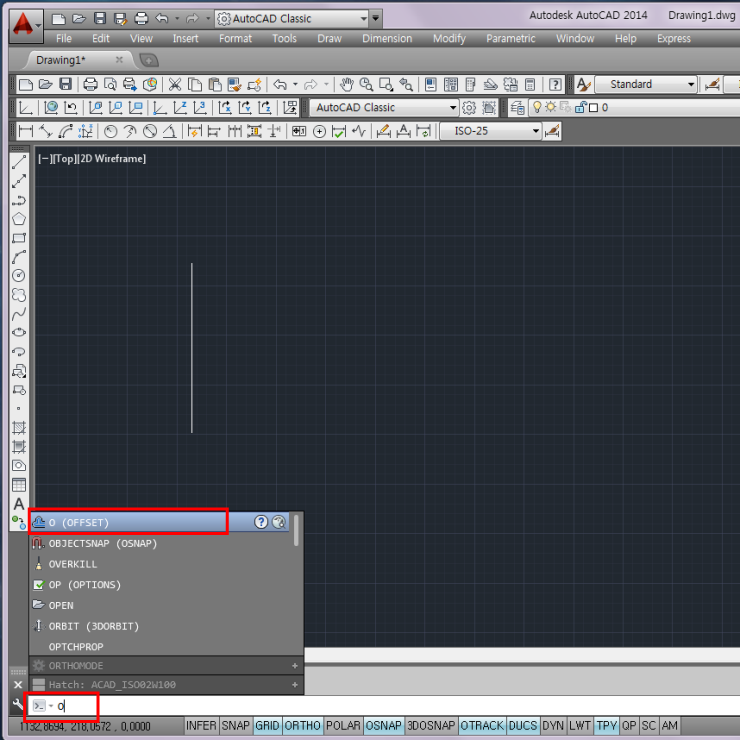Open the Draw menu
This screenshot has height=740, width=740.
(x=329, y=39)
